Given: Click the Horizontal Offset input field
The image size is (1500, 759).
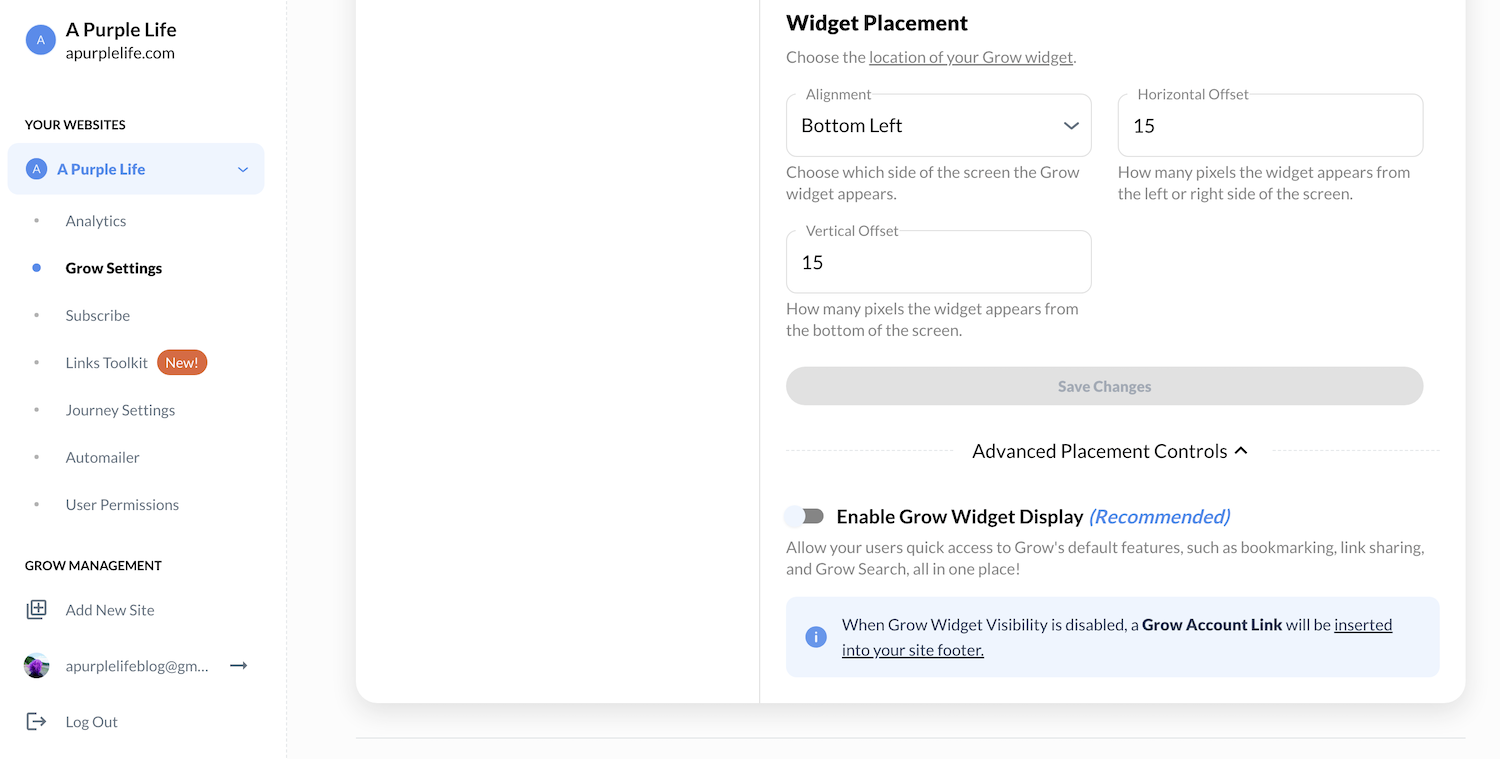Looking at the screenshot, I should coord(1270,126).
